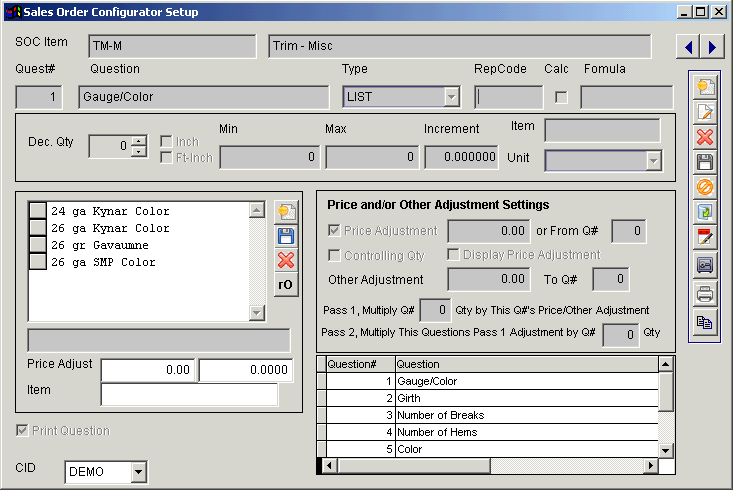Screen dimensions: 733x490
Task: Go to next SOC item with right arrow
Action: coord(712,47)
